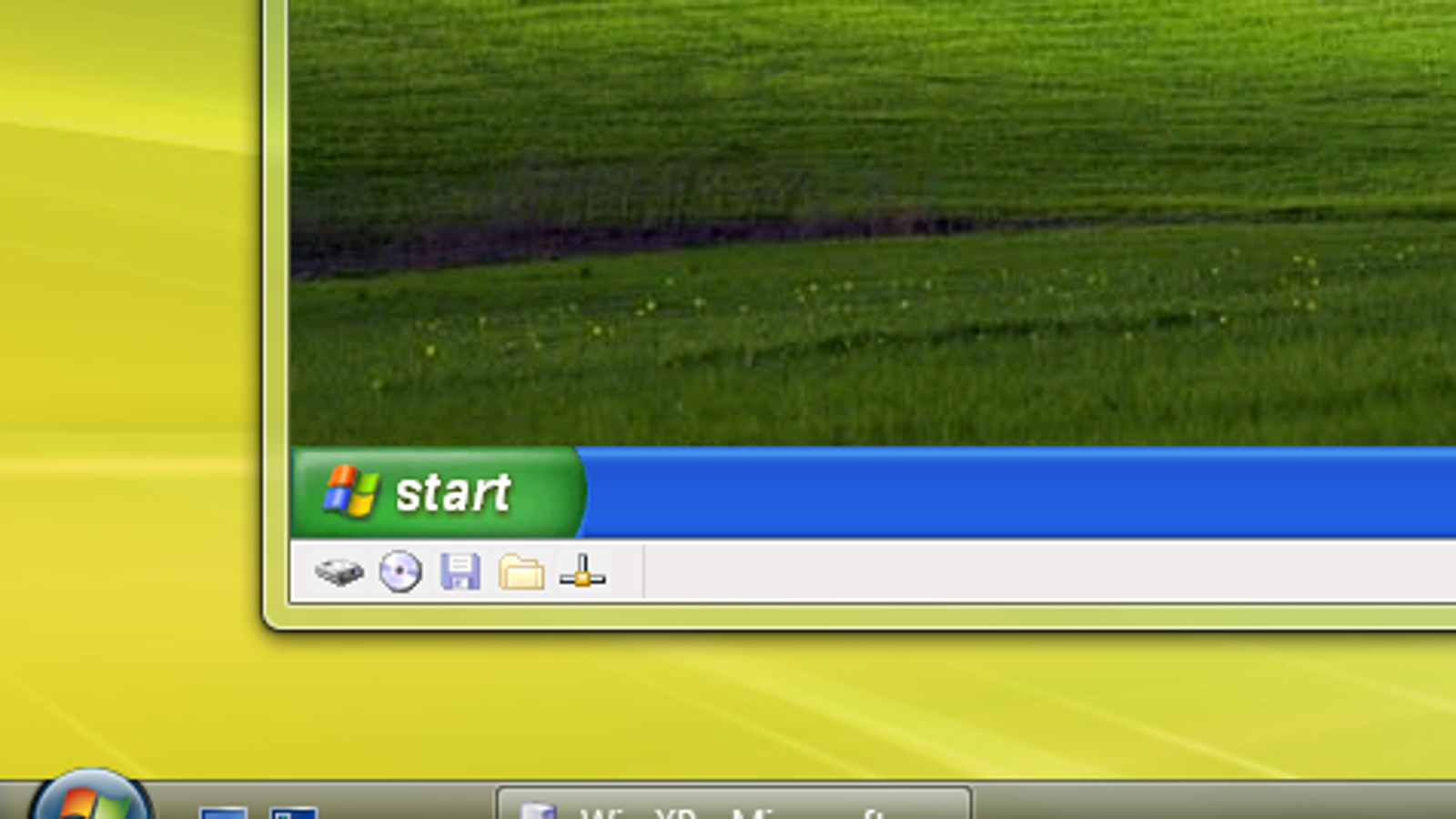The width and height of the screenshot is (1456, 819).
Task: Open the Vista Start orb
Action: [x=90, y=795]
